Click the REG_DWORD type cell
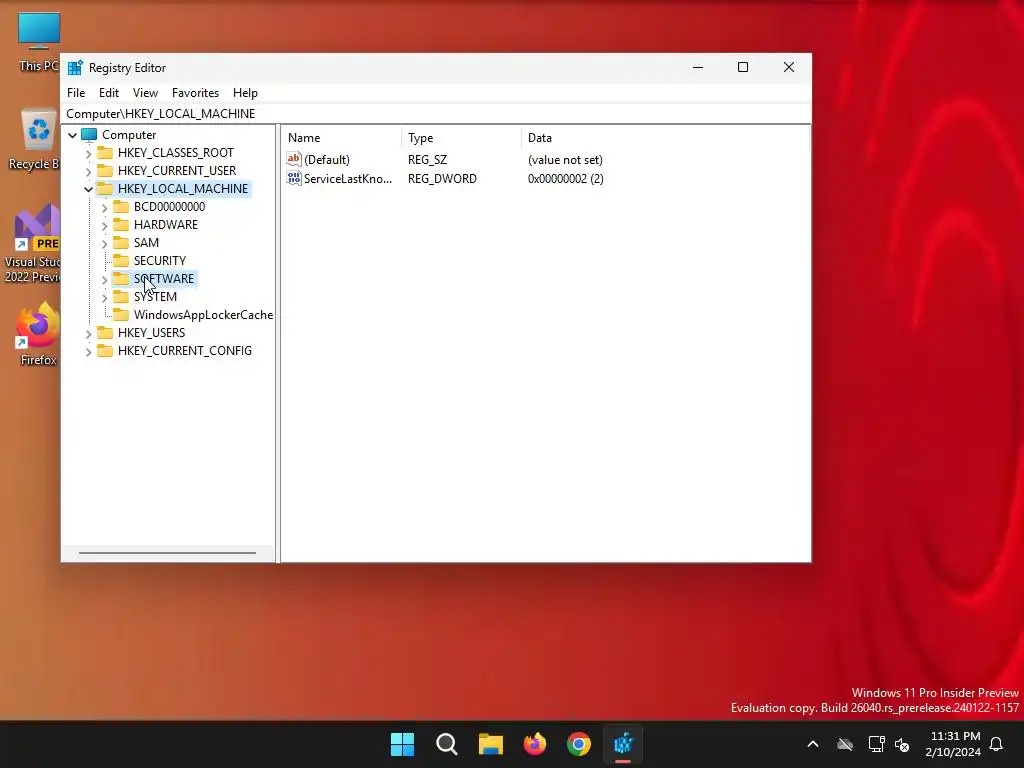This screenshot has width=1024, height=768. tap(442, 179)
